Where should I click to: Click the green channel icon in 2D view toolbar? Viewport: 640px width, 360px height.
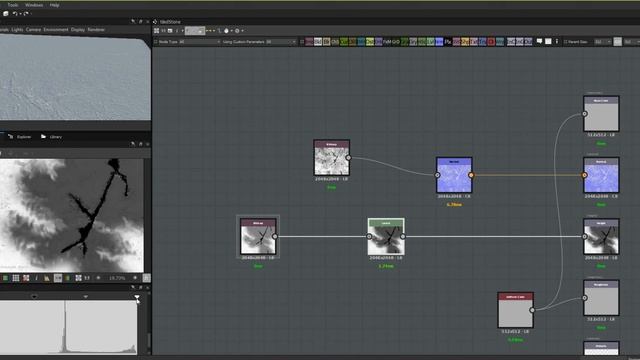coord(5,278)
